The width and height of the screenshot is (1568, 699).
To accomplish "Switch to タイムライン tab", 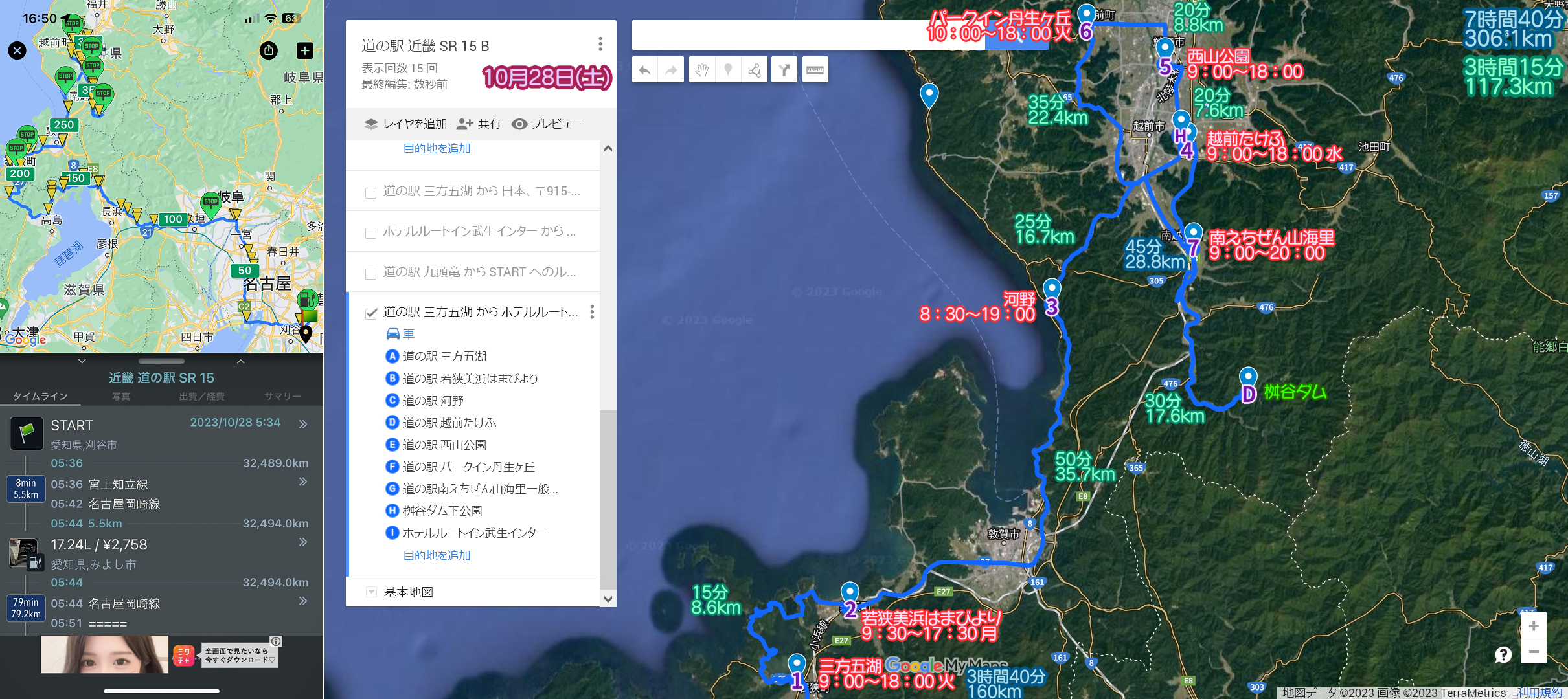I will click(x=40, y=396).
